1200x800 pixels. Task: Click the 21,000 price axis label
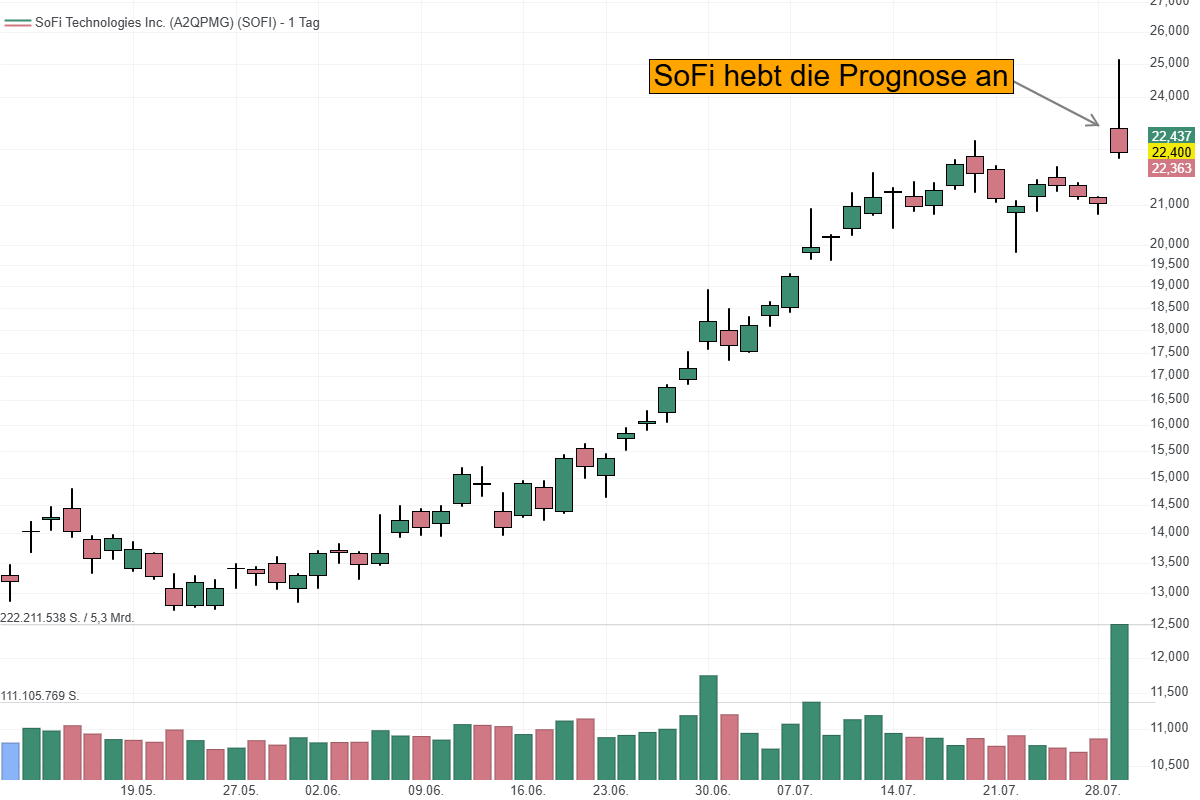1170,204
